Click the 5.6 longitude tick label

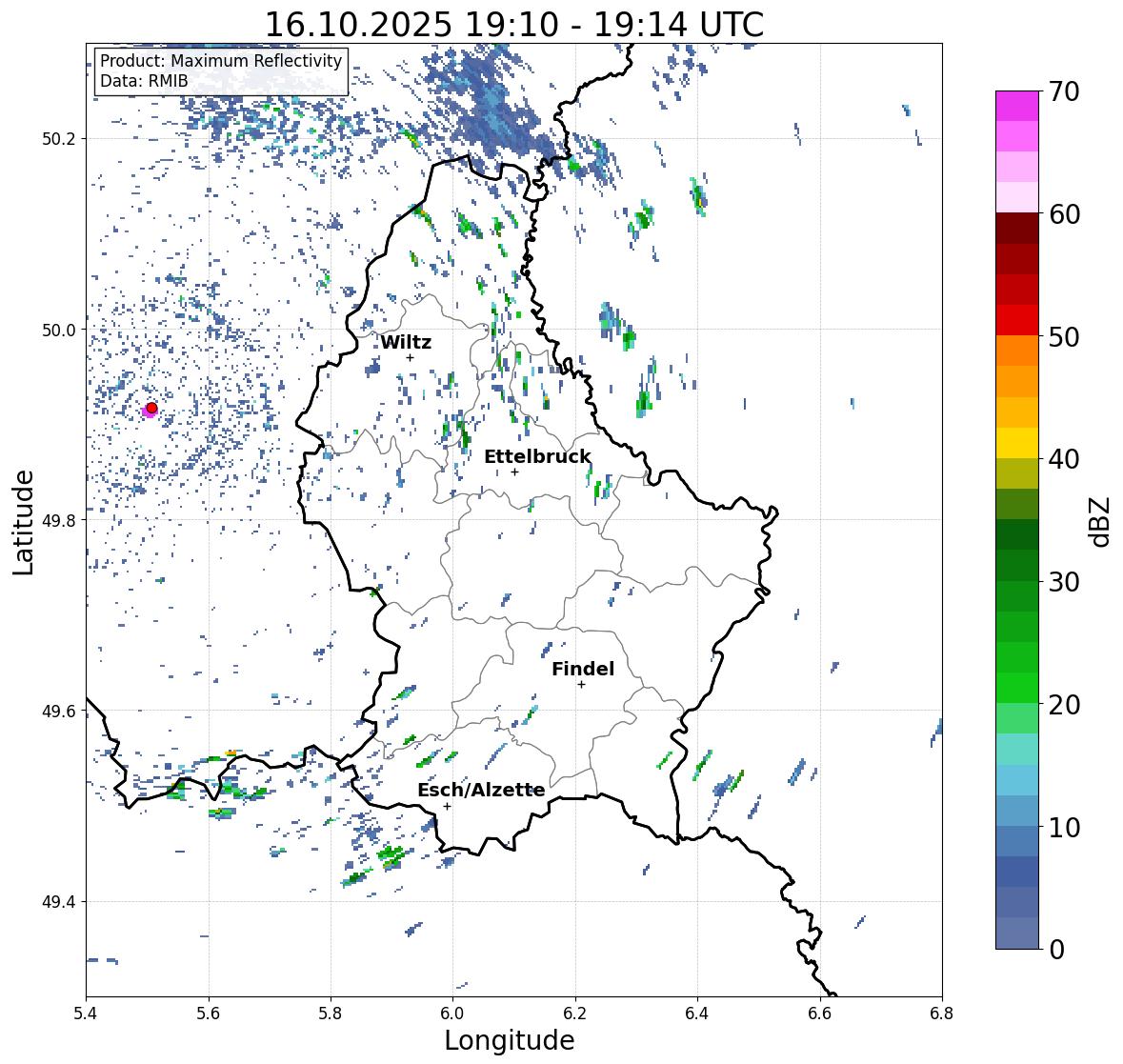(209, 1013)
